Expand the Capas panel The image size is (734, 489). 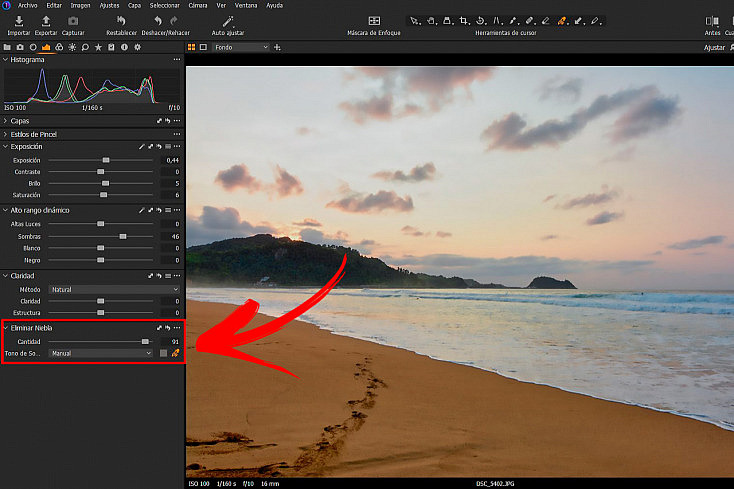[5, 121]
